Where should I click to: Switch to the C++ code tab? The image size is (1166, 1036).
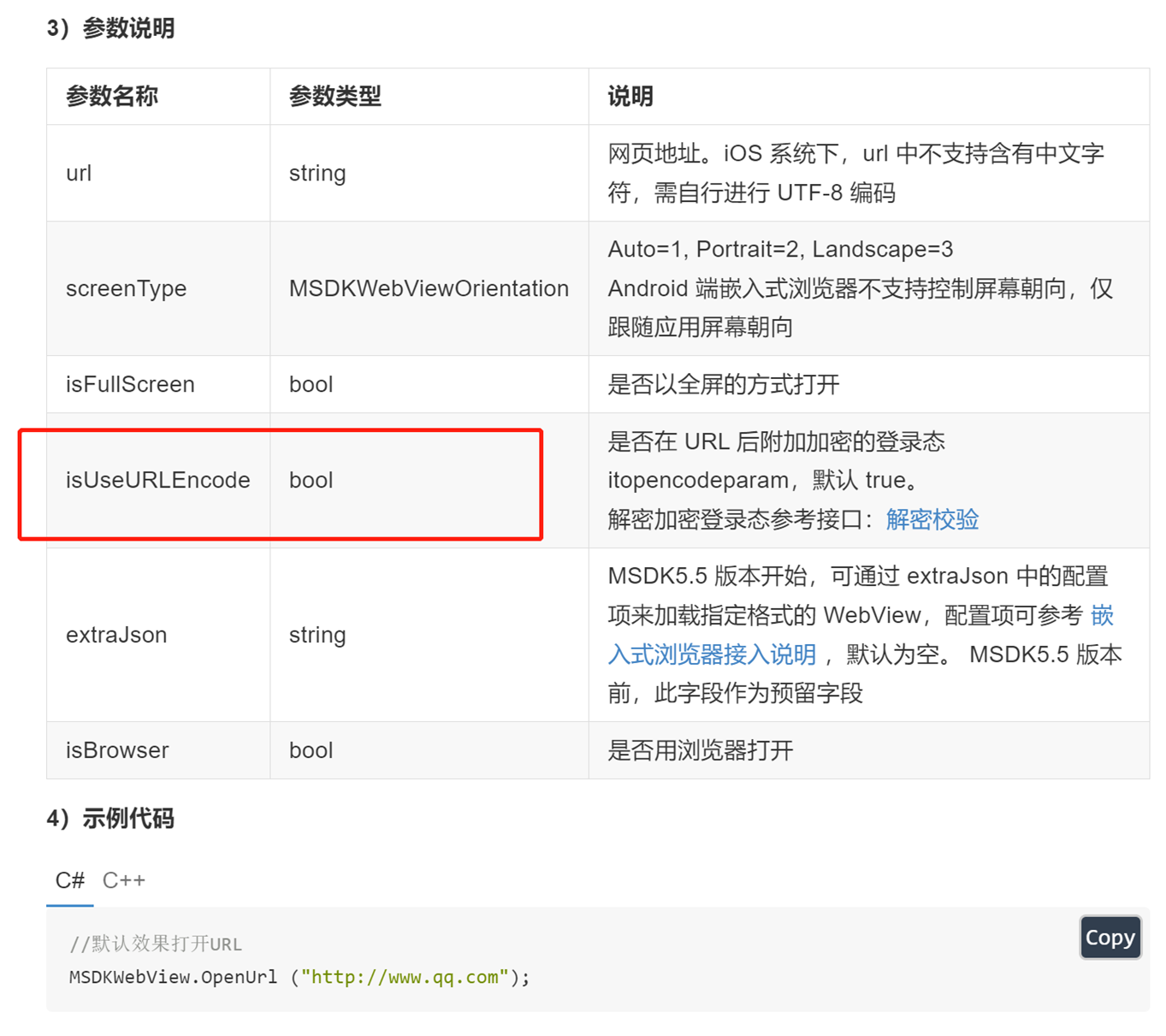click(x=124, y=880)
